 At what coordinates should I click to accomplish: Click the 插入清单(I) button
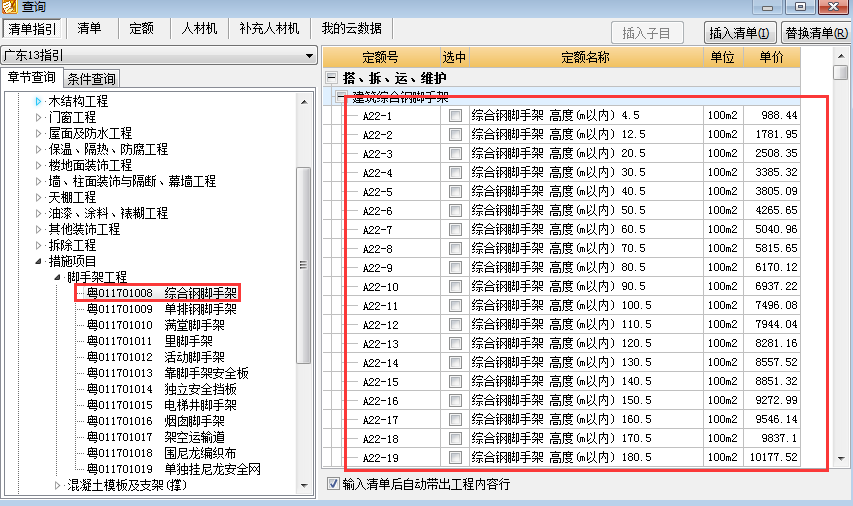(739, 33)
